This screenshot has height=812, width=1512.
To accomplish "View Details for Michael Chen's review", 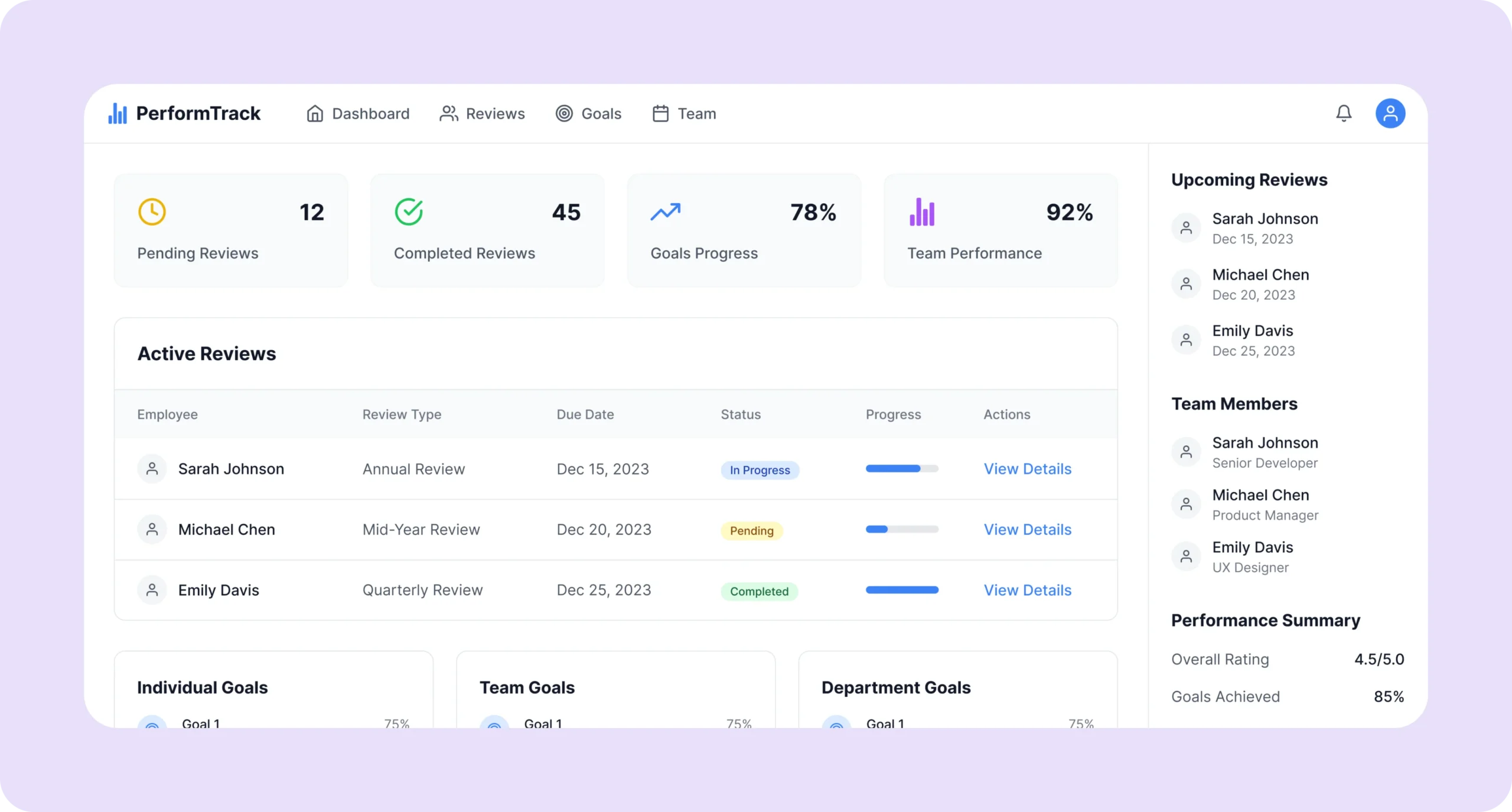I will tap(1027, 530).
